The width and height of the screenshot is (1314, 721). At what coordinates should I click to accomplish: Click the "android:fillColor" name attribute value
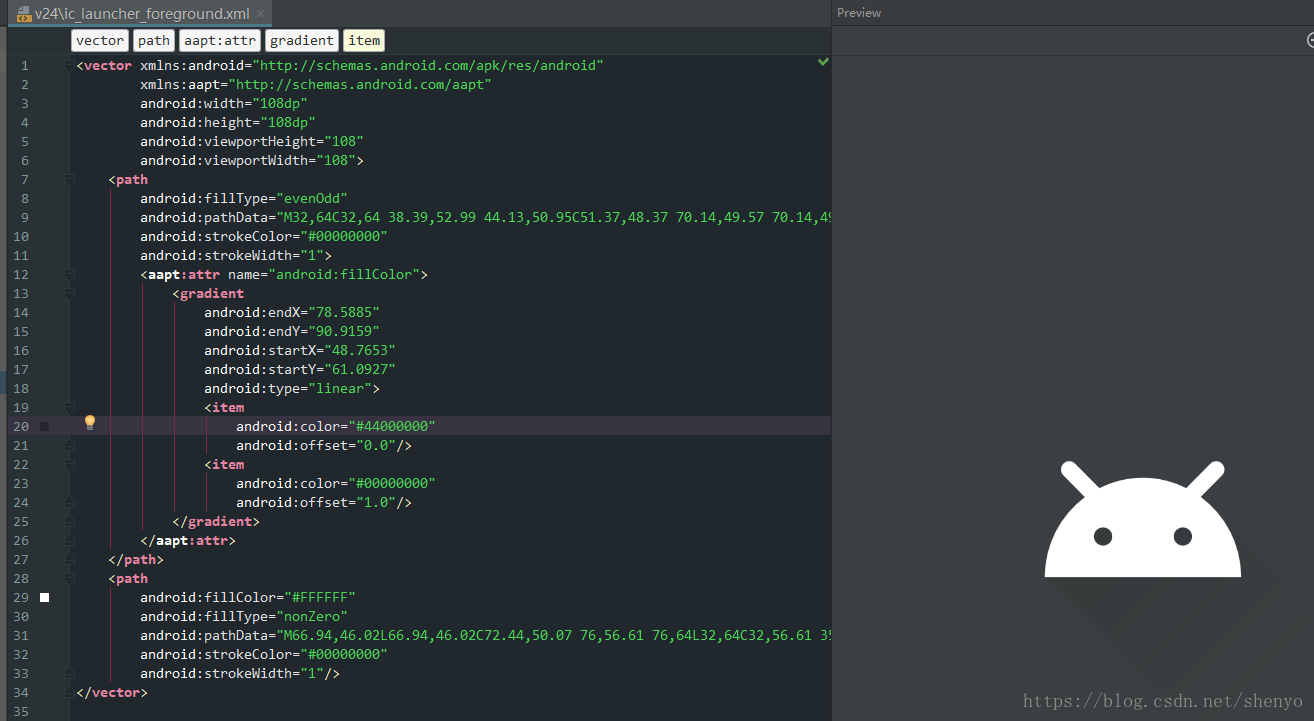click(x=344, y=274)
